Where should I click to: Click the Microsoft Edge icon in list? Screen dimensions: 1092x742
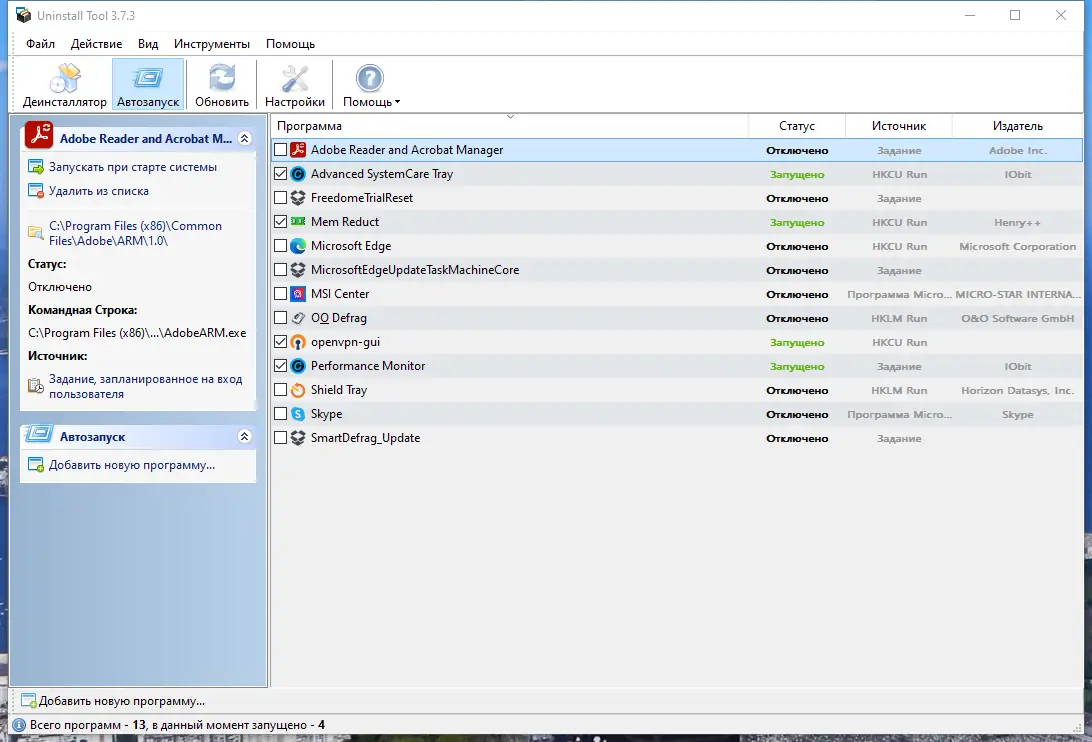click(298, 246)
